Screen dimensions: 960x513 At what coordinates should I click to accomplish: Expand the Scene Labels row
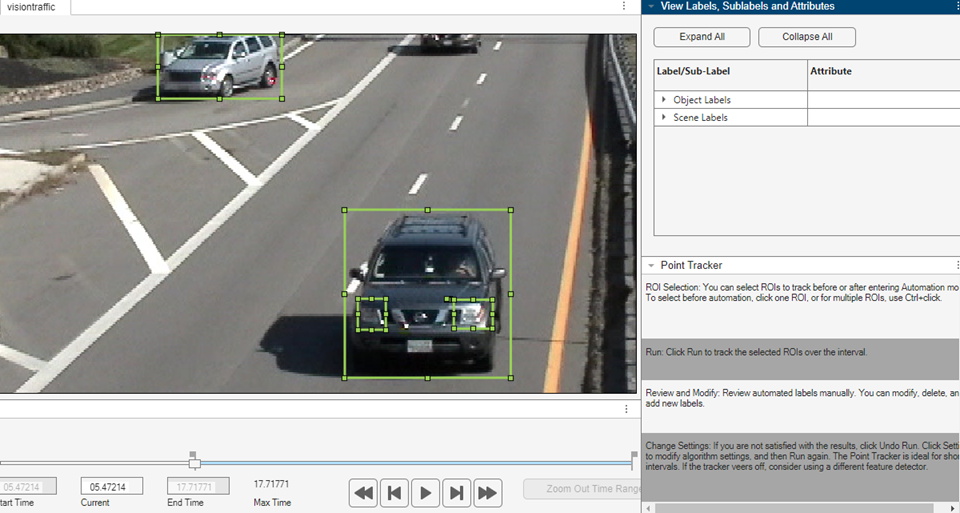[664, 117]
